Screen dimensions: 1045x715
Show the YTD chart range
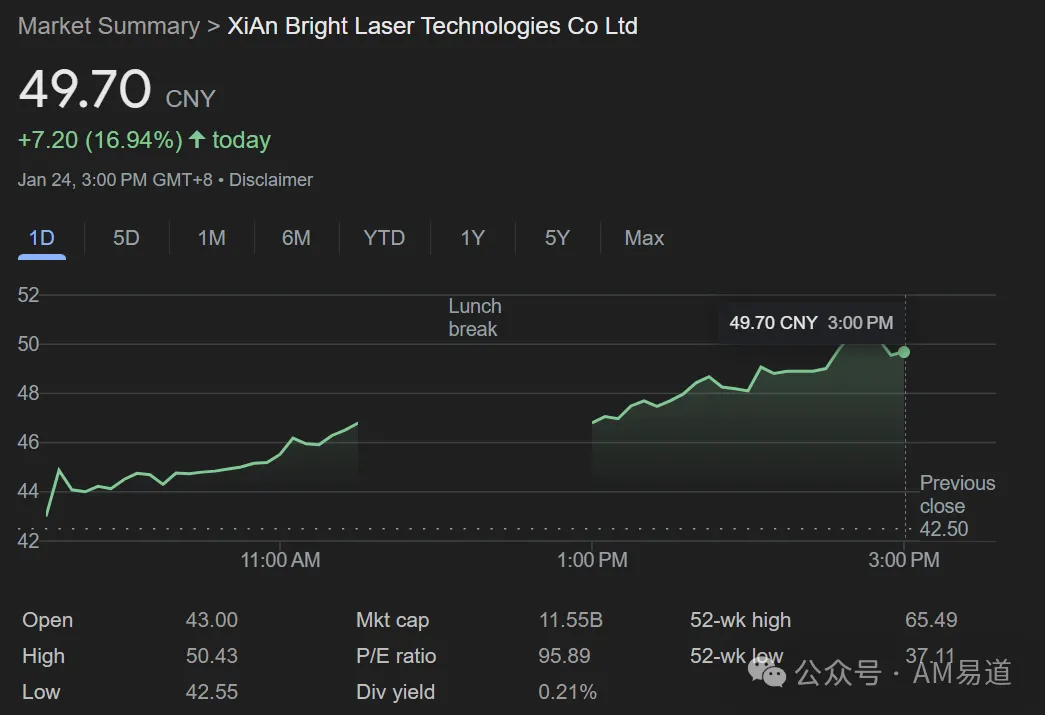click(x=384, y=238)
